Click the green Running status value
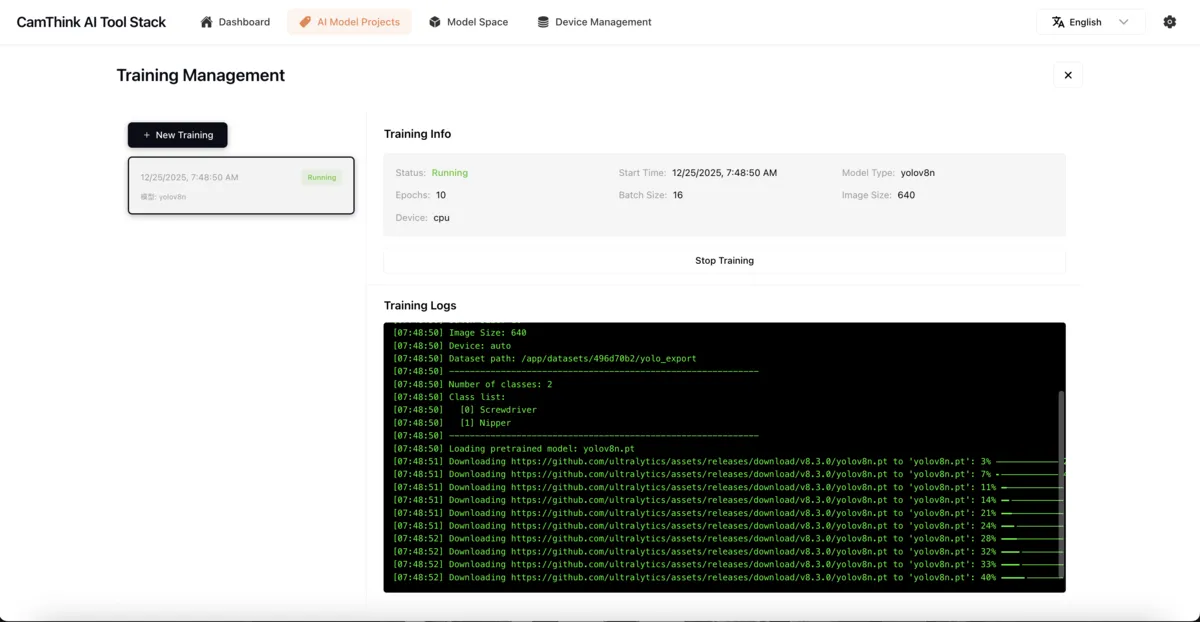Image resolution: width=1200 pixels, height=622 pixels. 450,173
